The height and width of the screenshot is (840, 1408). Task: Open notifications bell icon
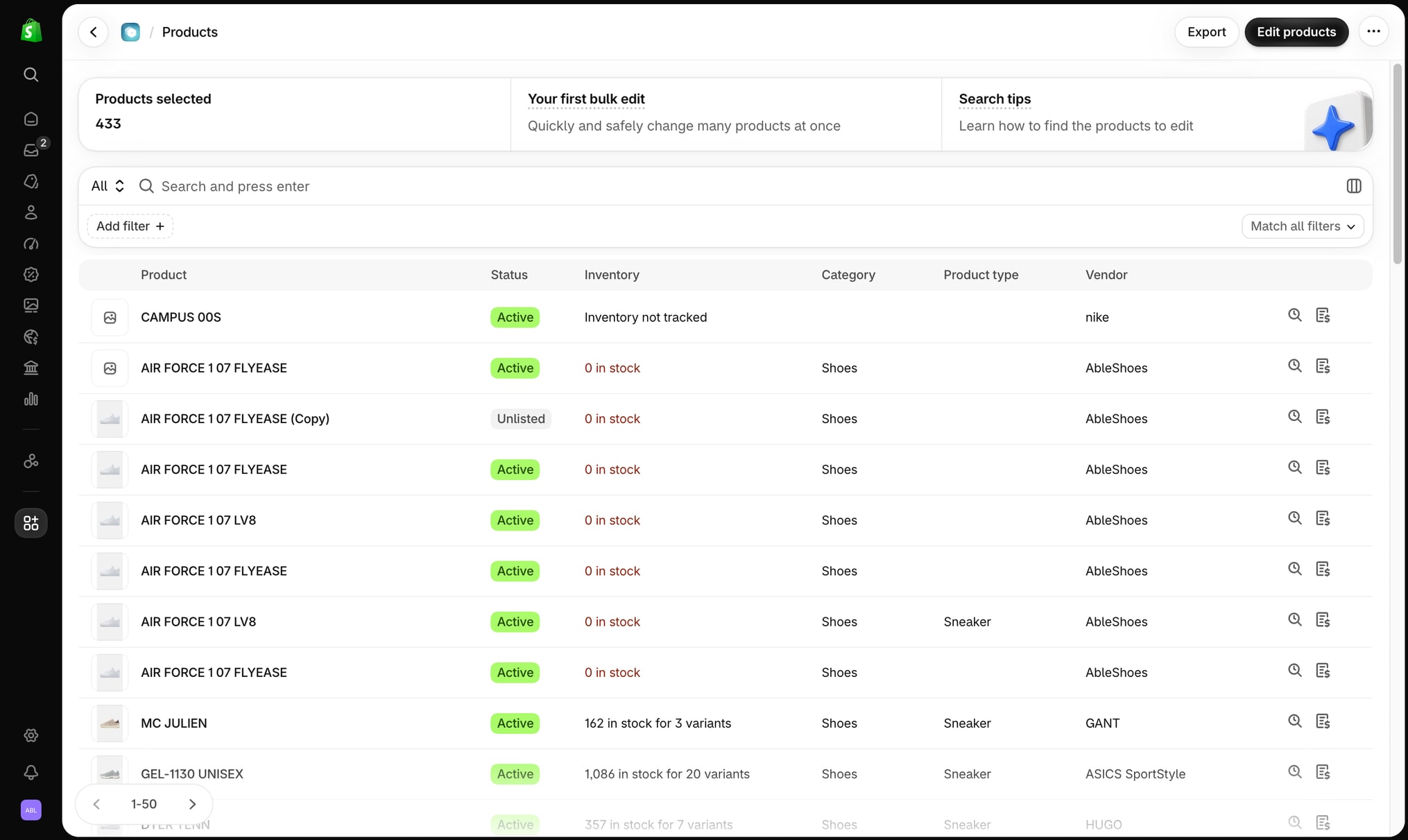coord(31,773)
